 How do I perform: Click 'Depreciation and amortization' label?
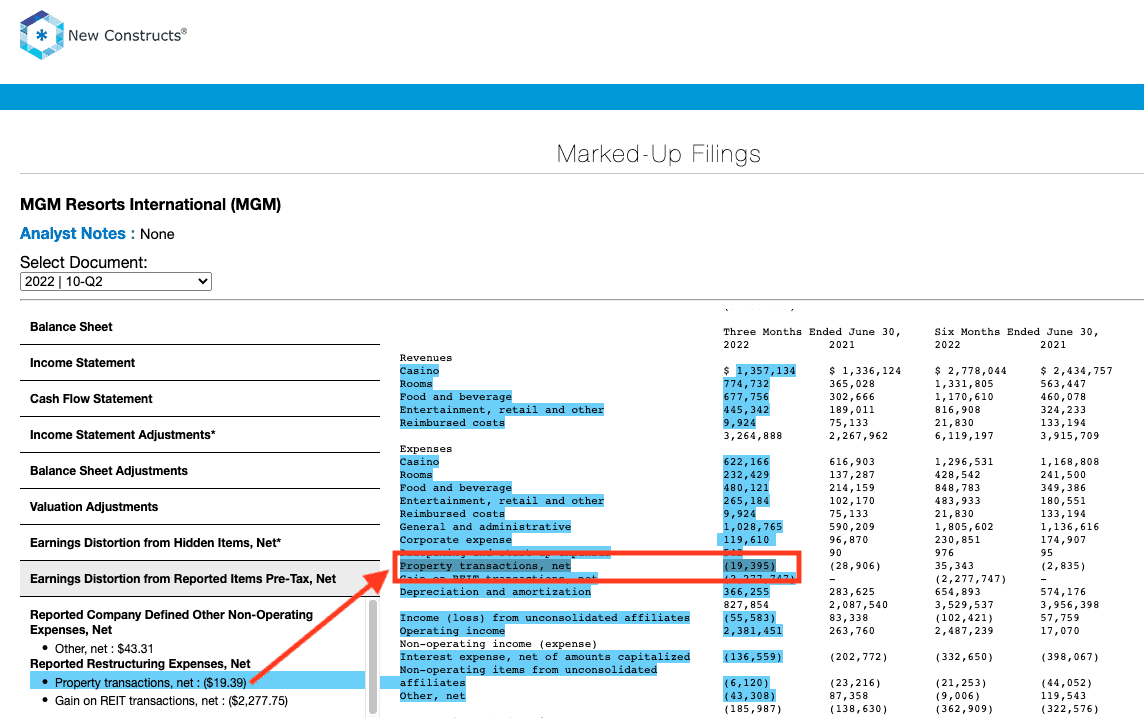click(x=495, y=592)
